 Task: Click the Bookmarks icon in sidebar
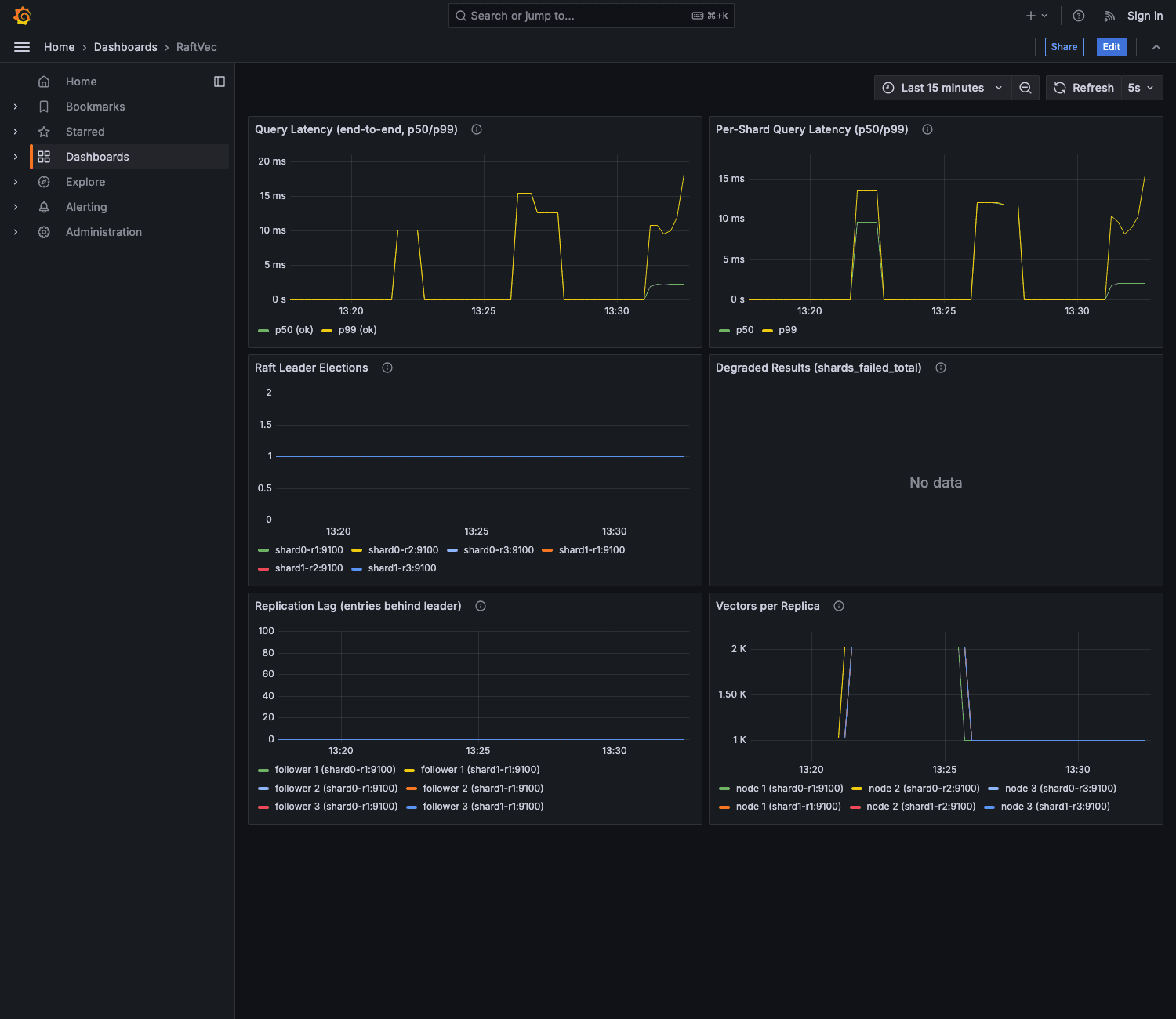click(x=44, y=107)
